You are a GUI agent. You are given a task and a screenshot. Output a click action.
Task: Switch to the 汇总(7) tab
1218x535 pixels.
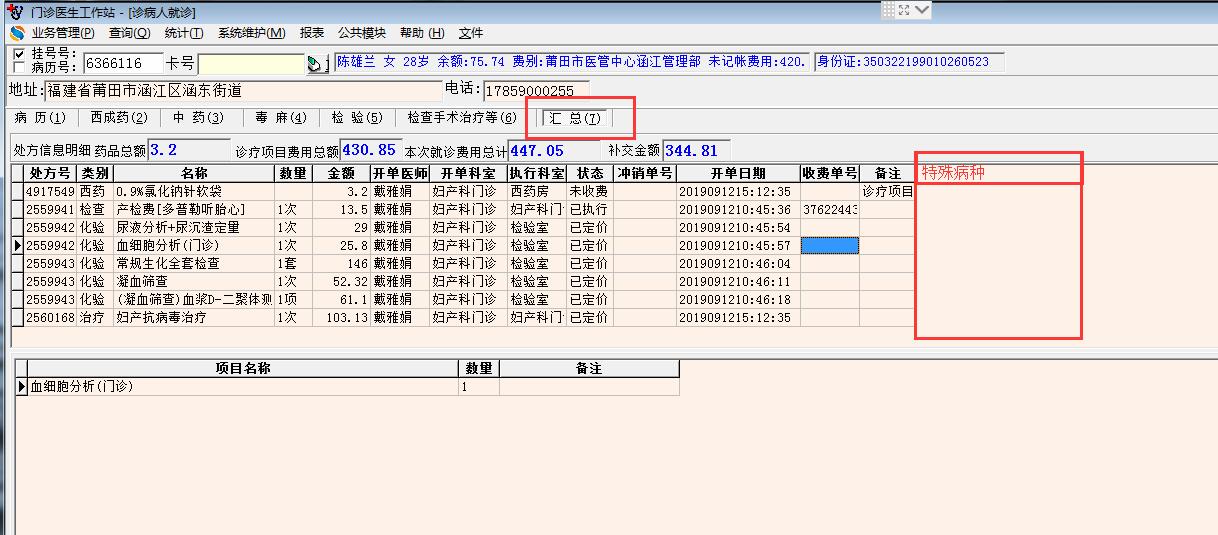[575, 119]
